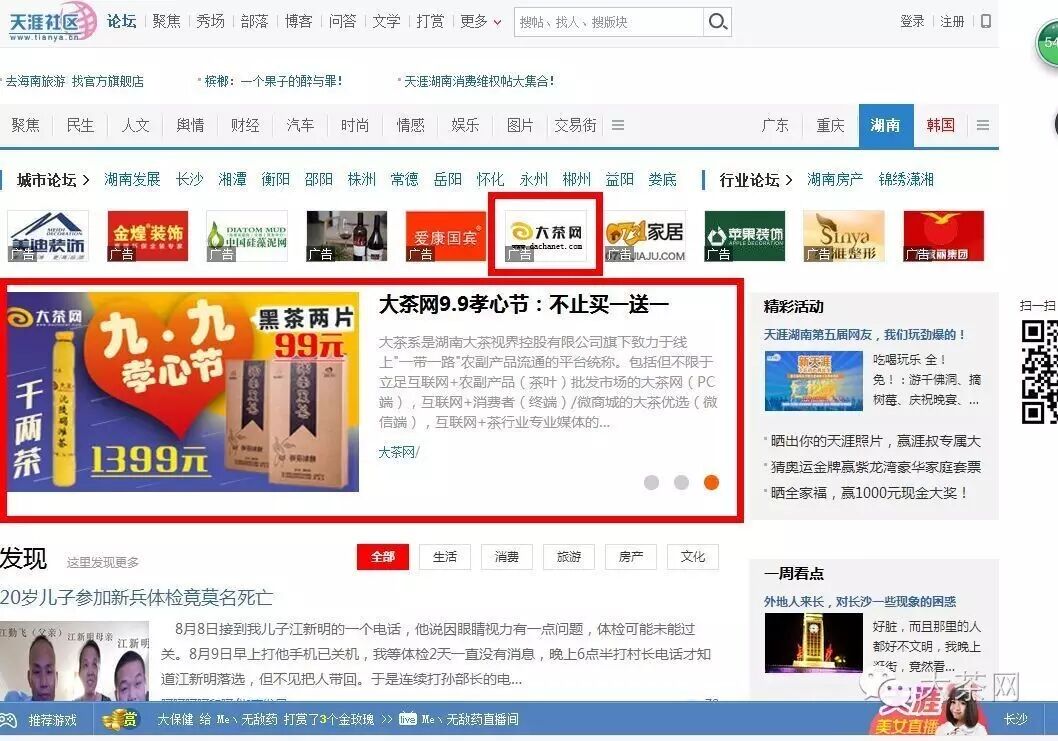The height and width of the screenshot is (741, 1058).
Task: Click the gold coins 赏 icon
Action: pyautogui.click(x=120, y=720)
